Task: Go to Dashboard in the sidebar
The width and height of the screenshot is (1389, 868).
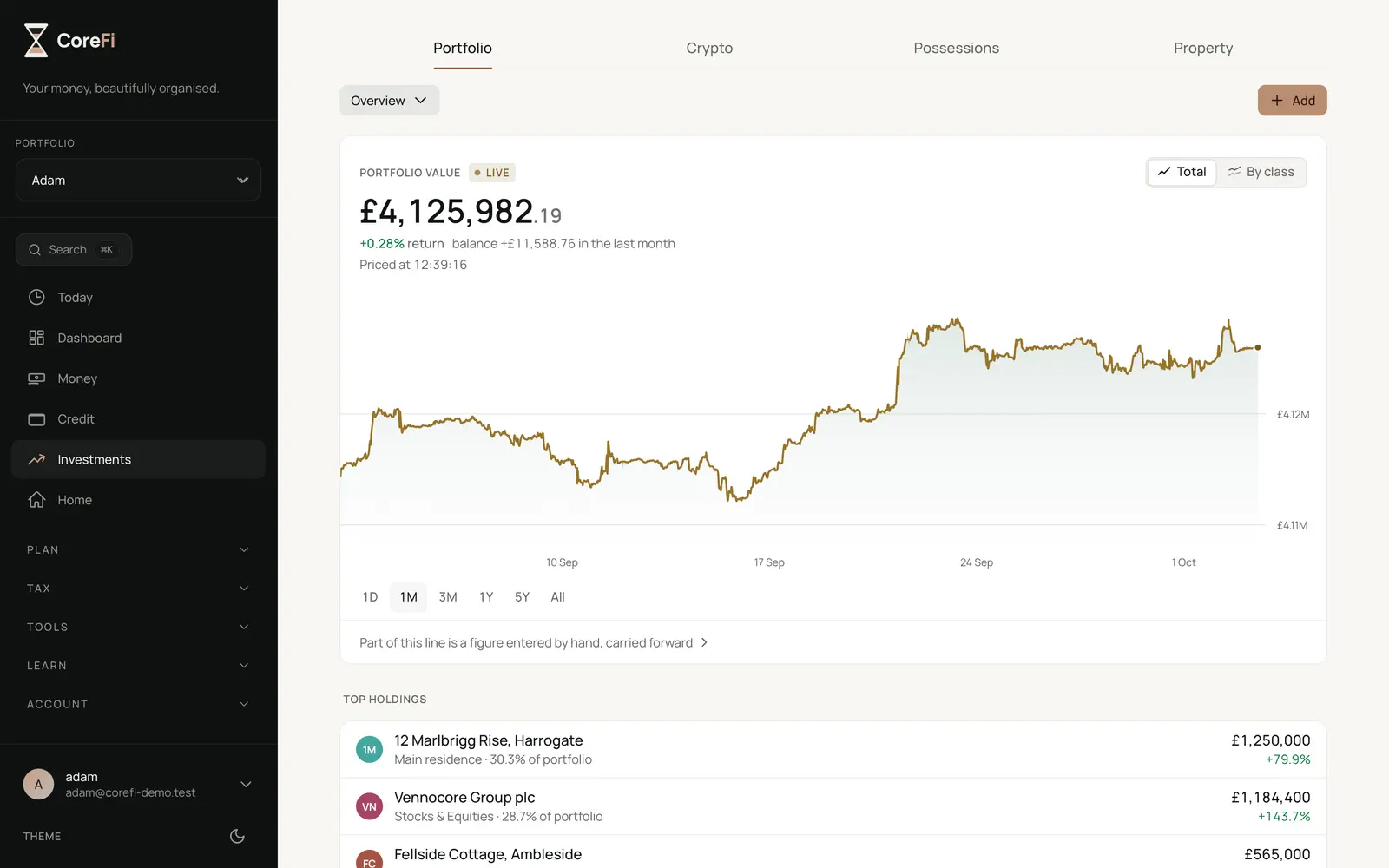Action: coord(138,338)
